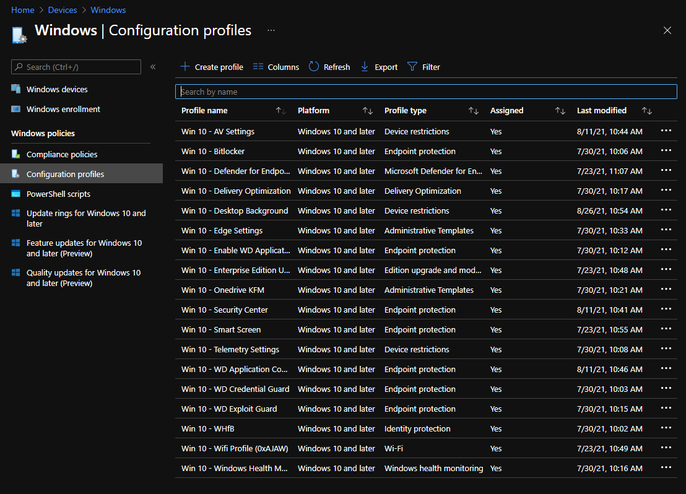Sort by Assigned column
The image size is (686, 494).
pyautogui.click(x=560, y=111)
